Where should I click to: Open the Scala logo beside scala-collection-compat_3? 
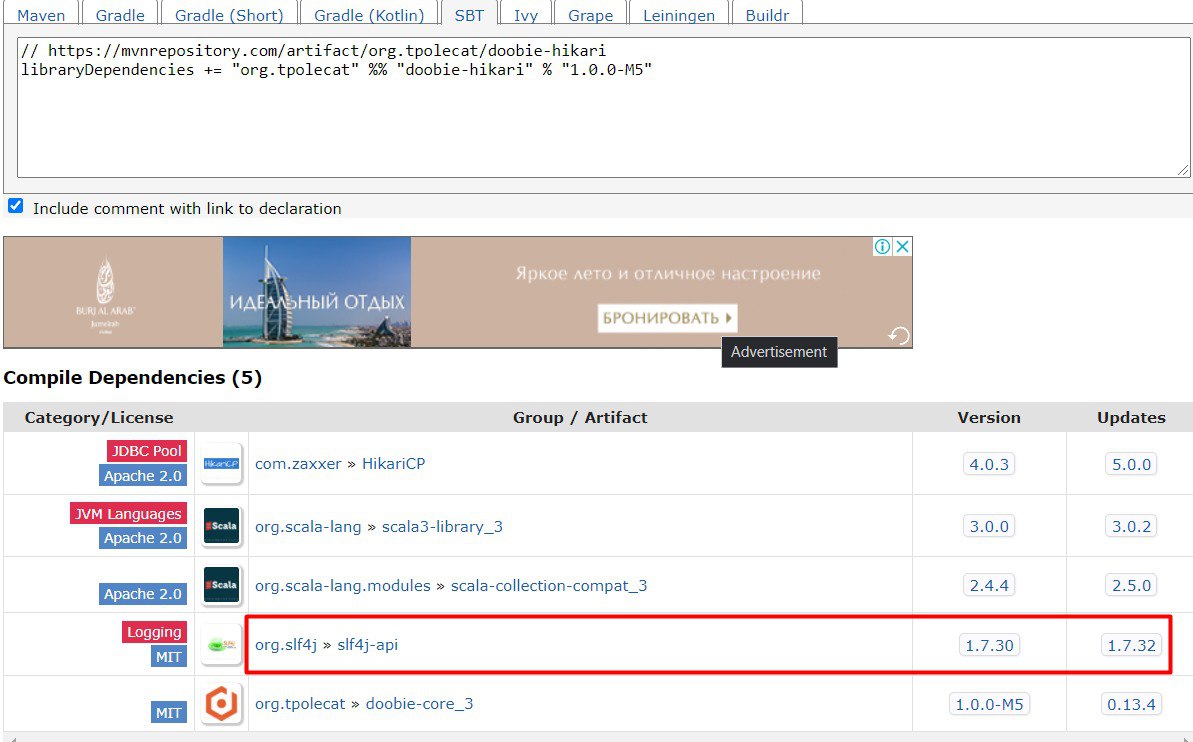[221, 584]
